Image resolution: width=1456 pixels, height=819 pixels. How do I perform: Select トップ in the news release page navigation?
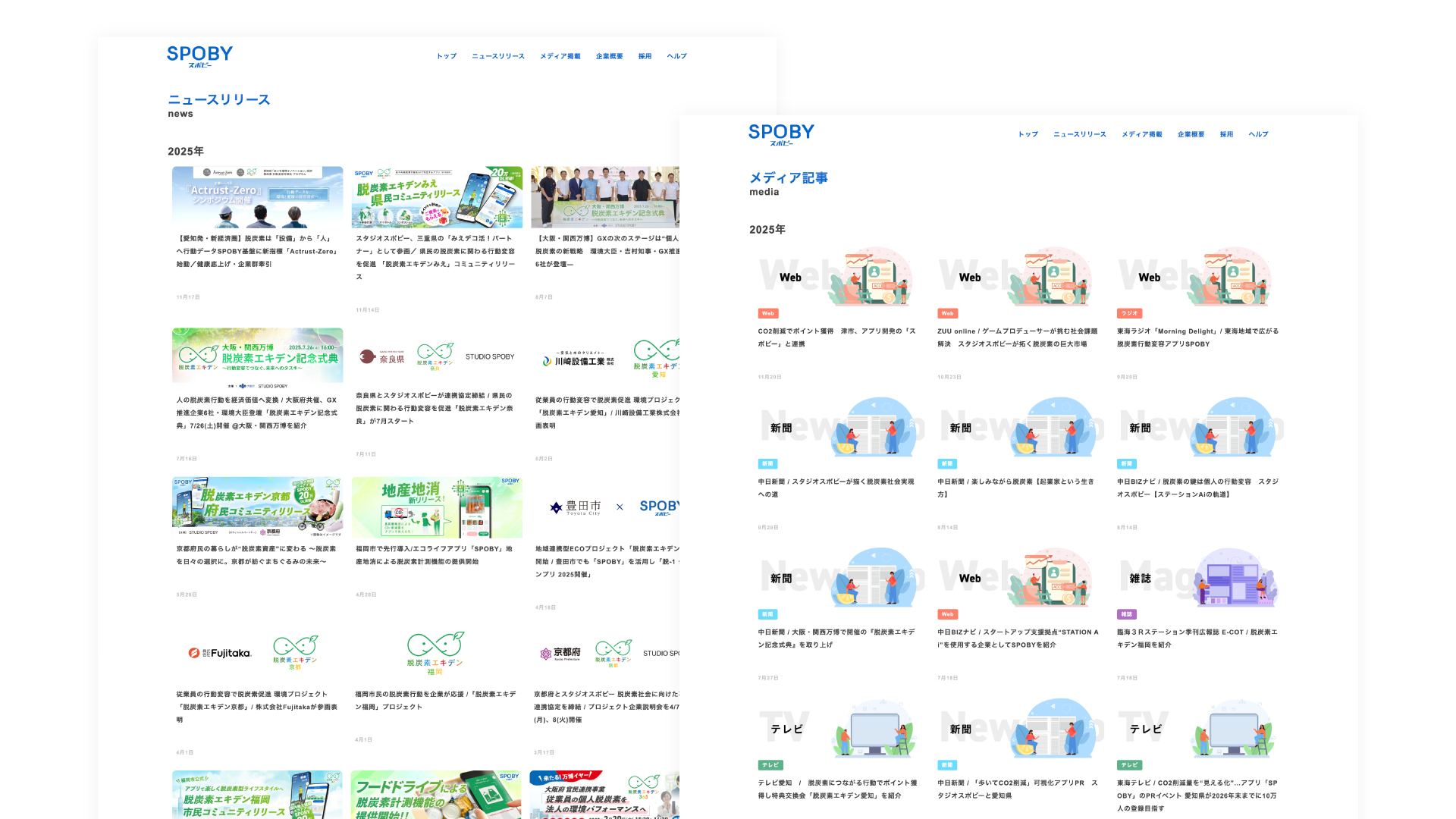coord(446,56)
